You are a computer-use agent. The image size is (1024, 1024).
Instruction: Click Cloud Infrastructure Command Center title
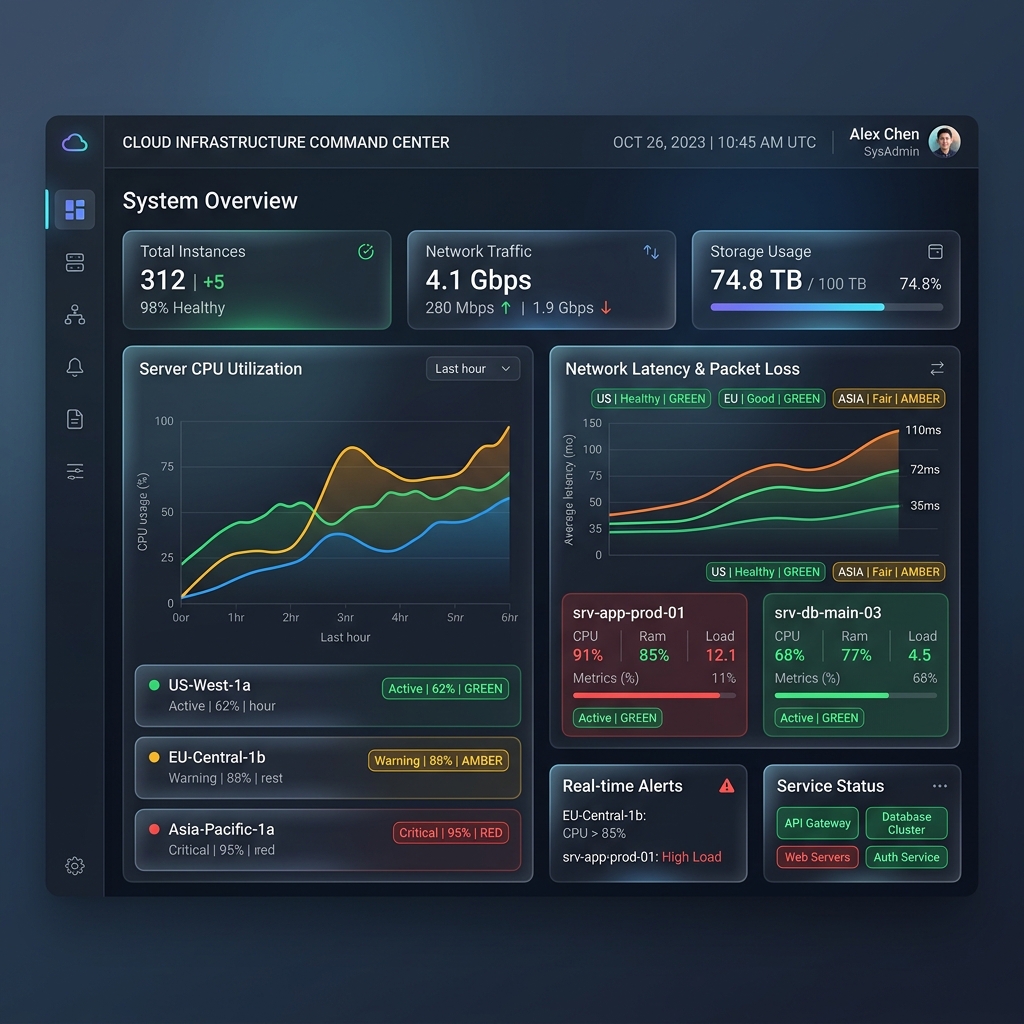tap(286, 142)
